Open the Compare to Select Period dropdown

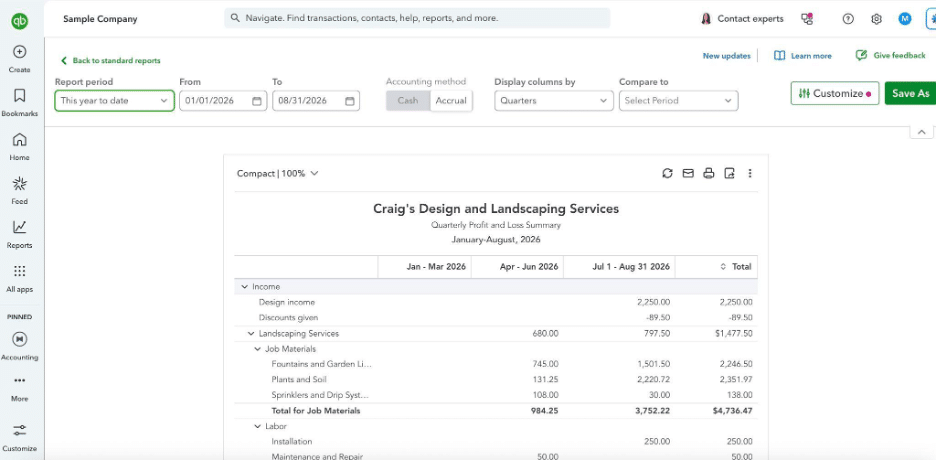coord(679,101)
